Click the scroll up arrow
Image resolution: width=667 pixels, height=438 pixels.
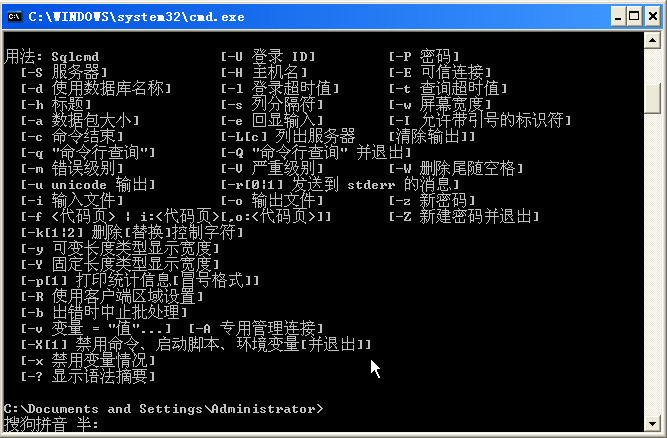[652, 40]
